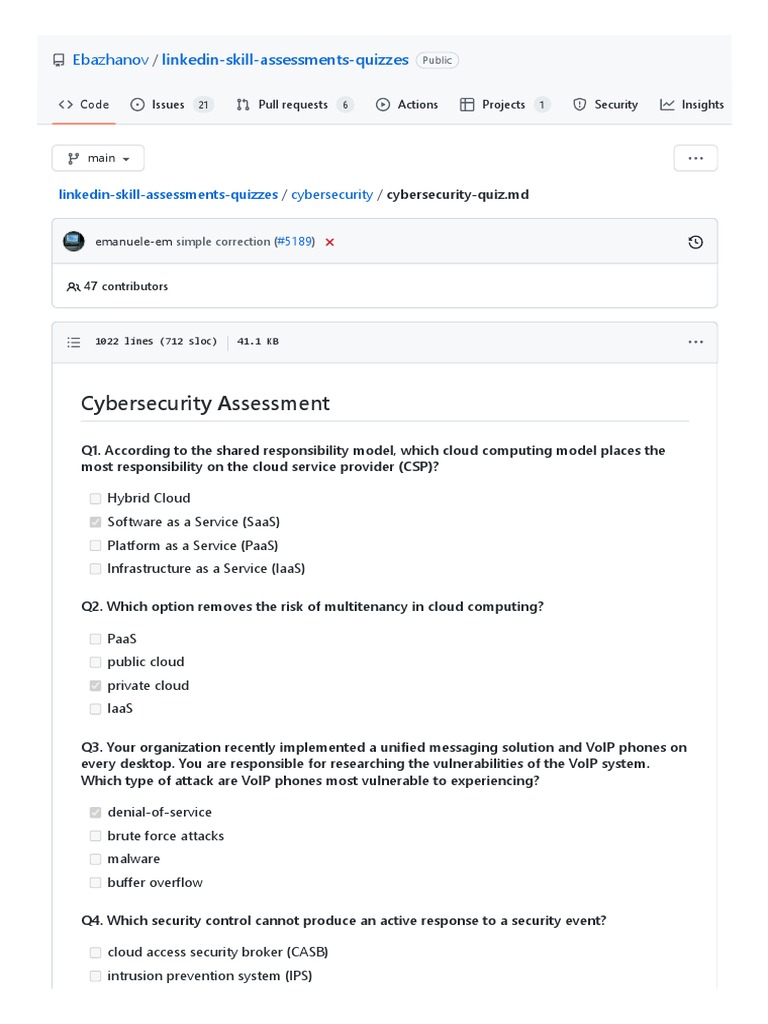Check the malware checkbox
This screenshot has width=768, height=1024.
pos(95,859)
